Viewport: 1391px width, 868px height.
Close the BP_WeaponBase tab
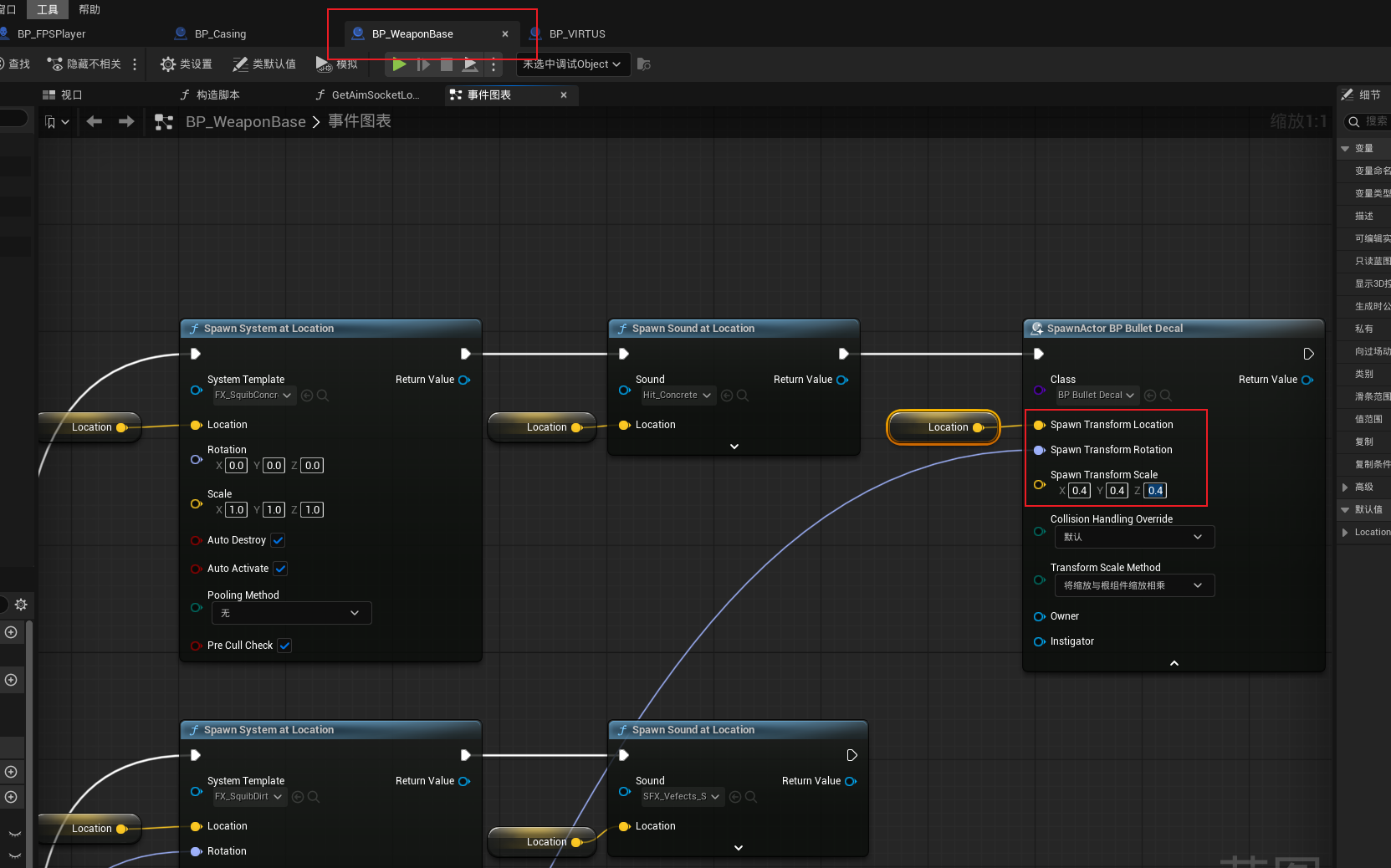505,34
